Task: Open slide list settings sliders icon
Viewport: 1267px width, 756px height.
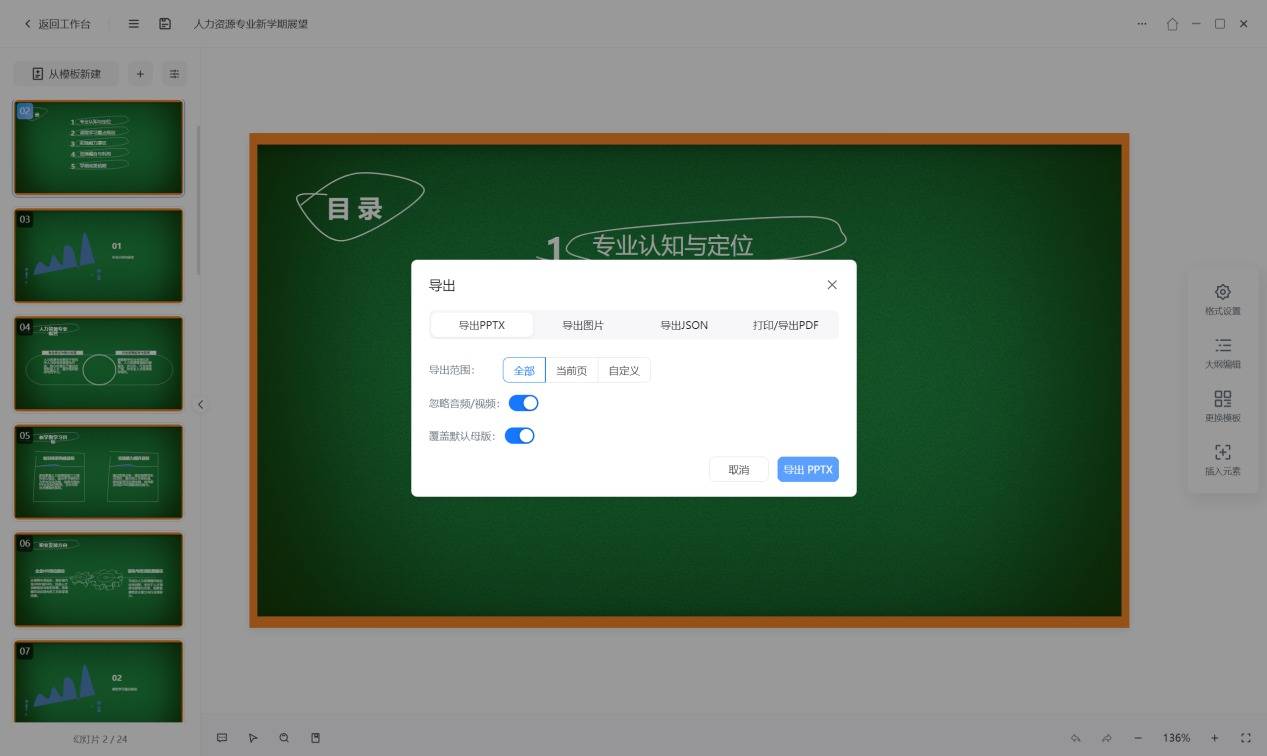Action: tap(174, 74)
